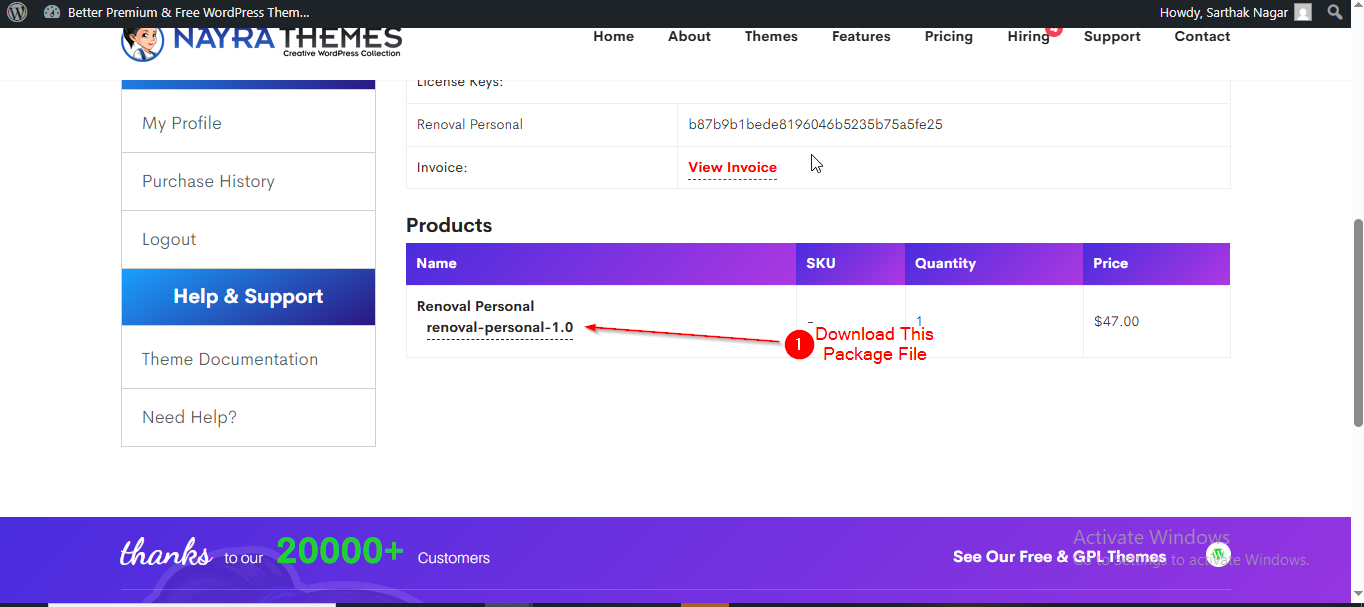Click the Nayra Themes mascot logo

coord(142,42)
